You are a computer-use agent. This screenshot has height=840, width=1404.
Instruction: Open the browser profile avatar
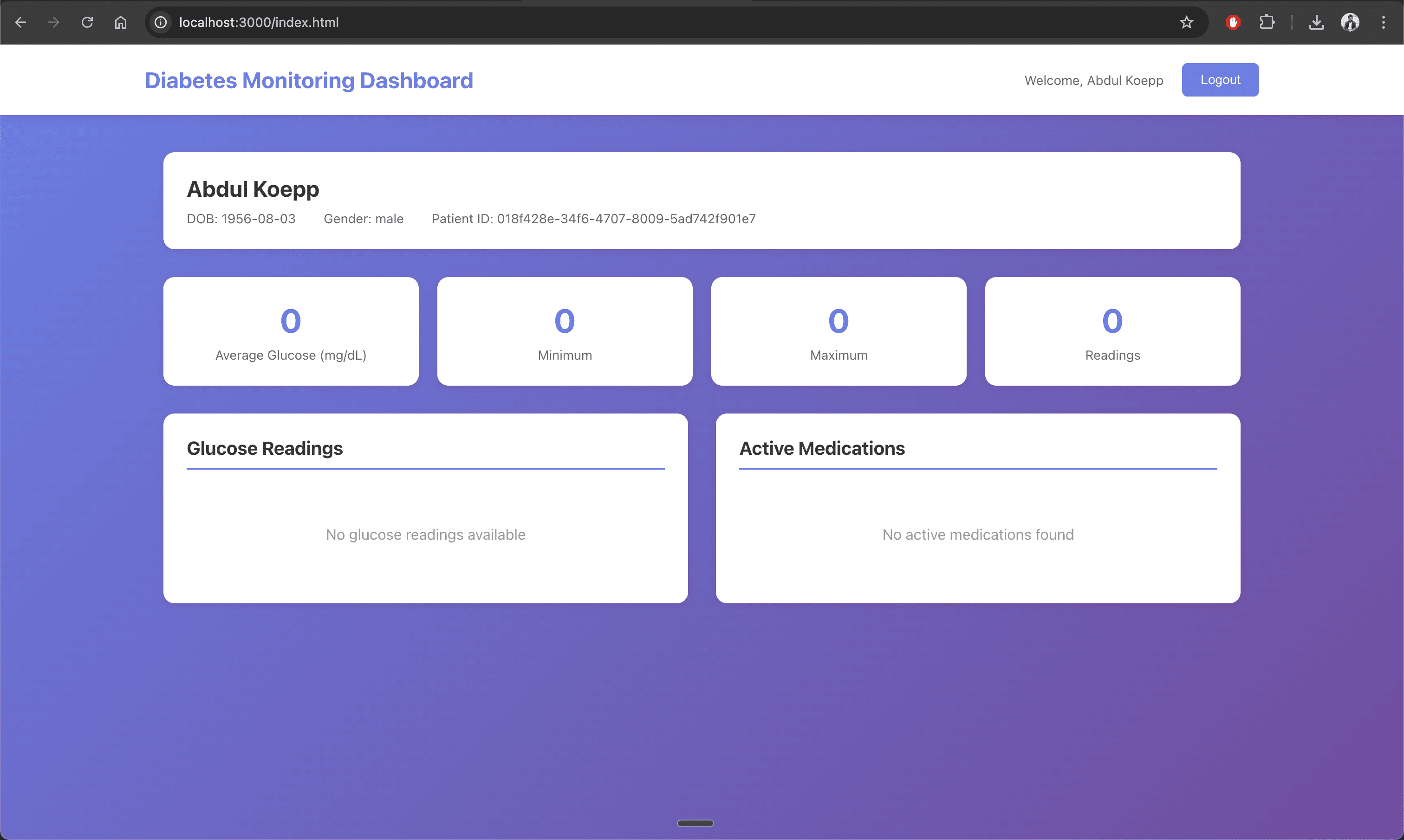click(x=1351, y=22)
